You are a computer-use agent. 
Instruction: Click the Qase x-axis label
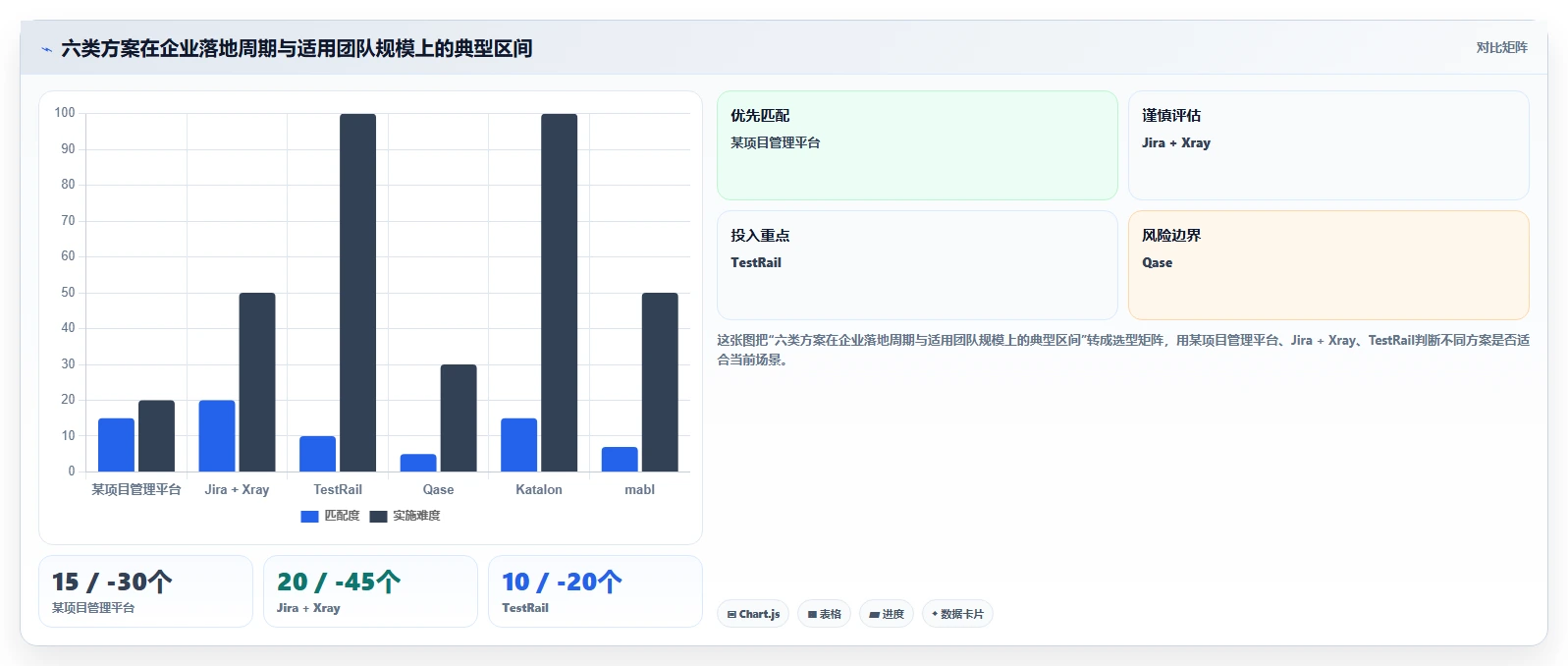pos(438,489)
